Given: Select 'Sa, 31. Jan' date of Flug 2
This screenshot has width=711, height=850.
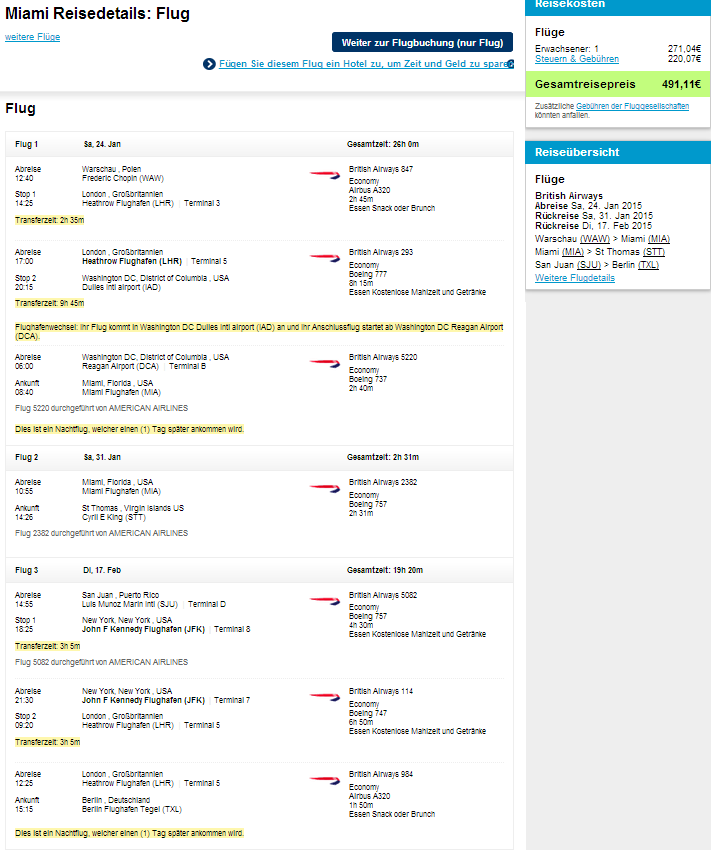Looking at the screenshot, I should coord(102,457).
